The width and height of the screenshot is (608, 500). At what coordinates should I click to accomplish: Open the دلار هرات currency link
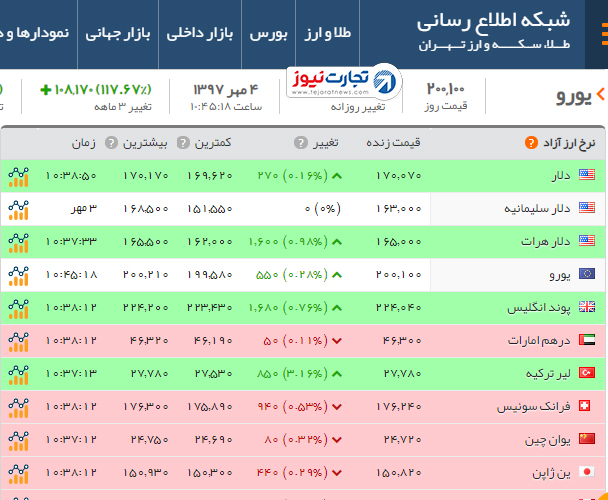tap(546, 242)
